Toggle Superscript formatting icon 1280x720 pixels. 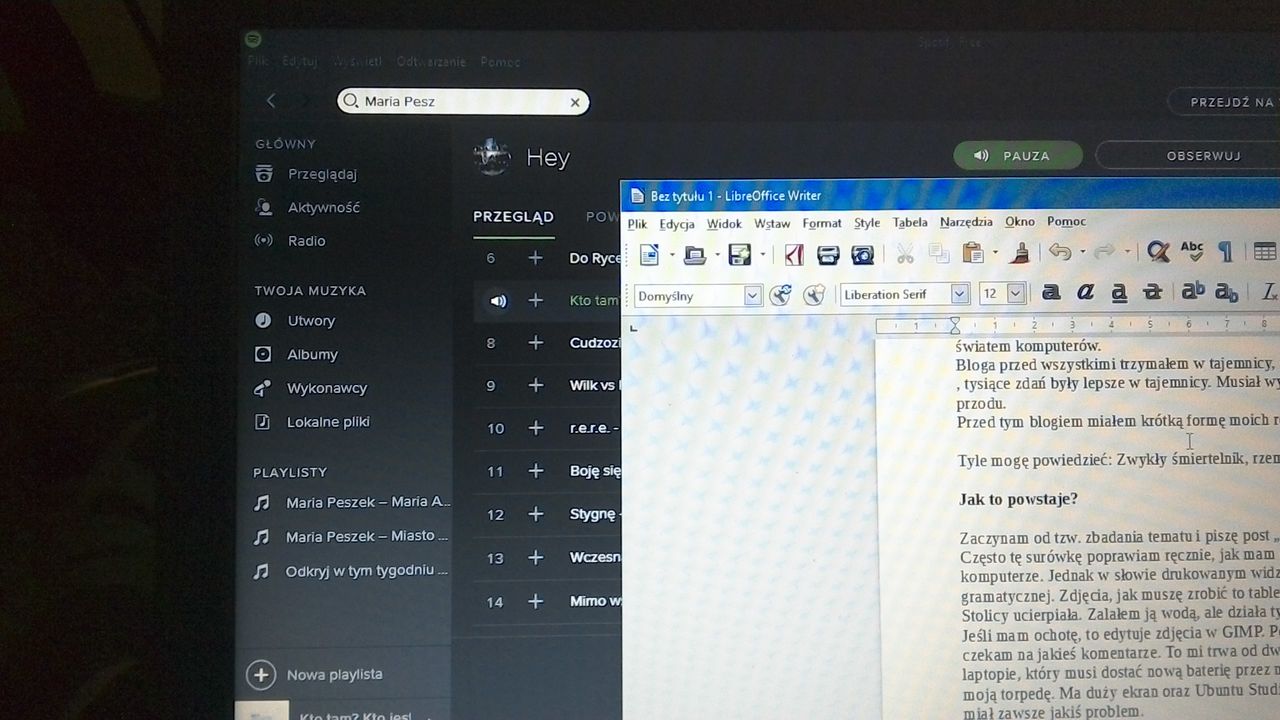[1193, 291]
